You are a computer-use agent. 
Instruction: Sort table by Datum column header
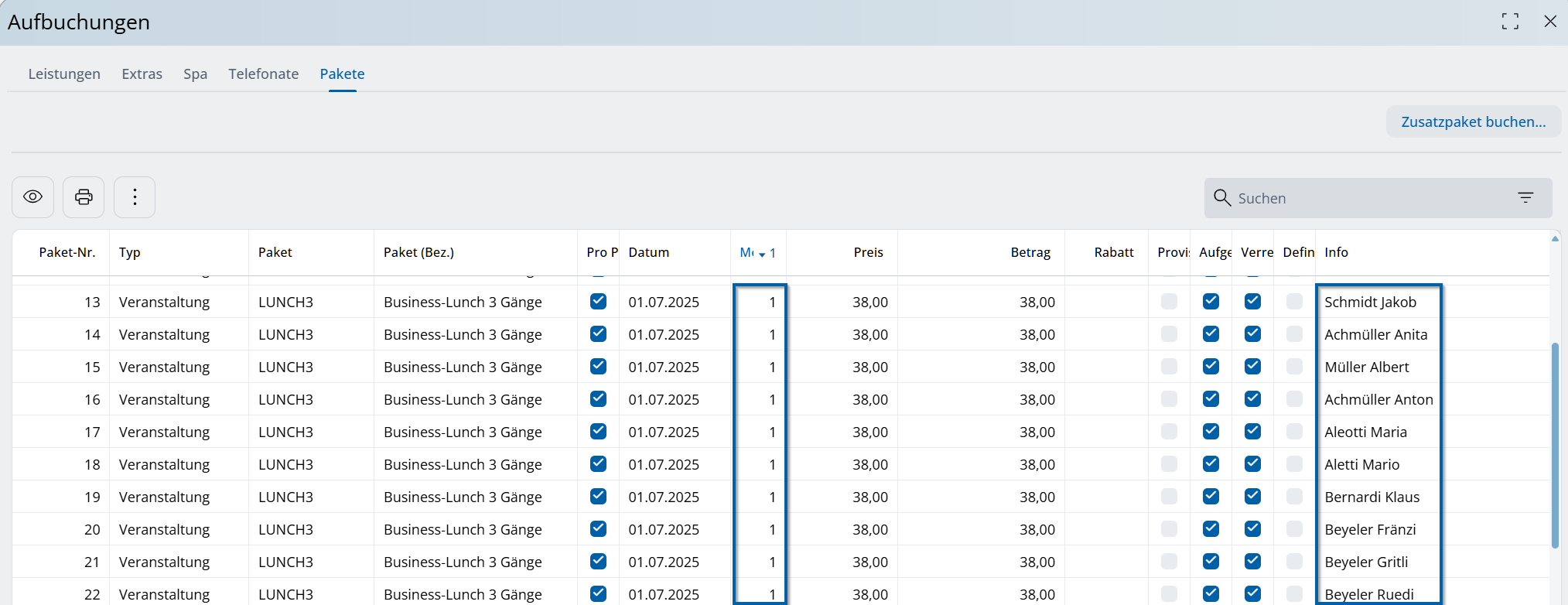[x=648, y=252]
